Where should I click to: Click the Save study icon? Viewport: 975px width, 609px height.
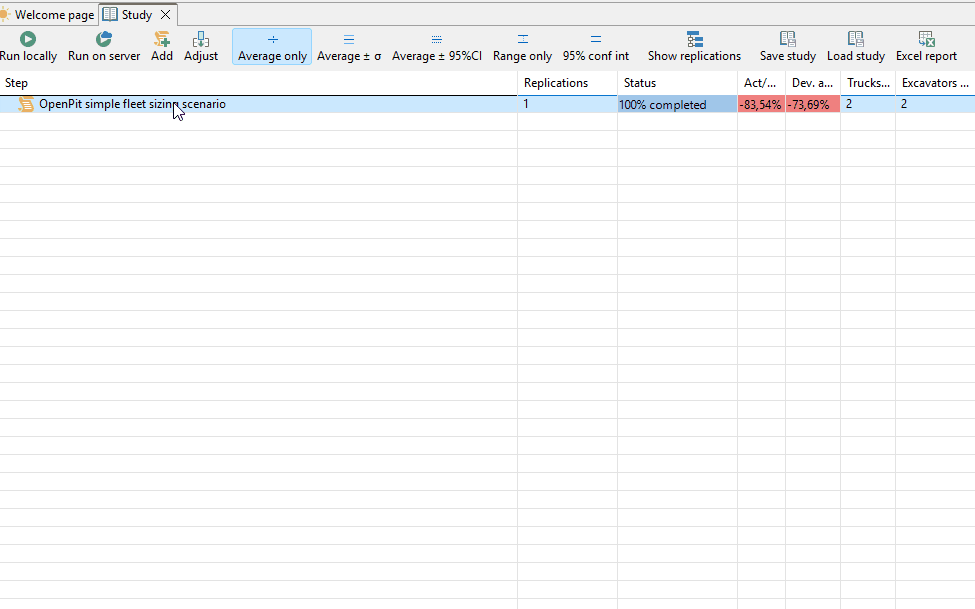(788, 39)
